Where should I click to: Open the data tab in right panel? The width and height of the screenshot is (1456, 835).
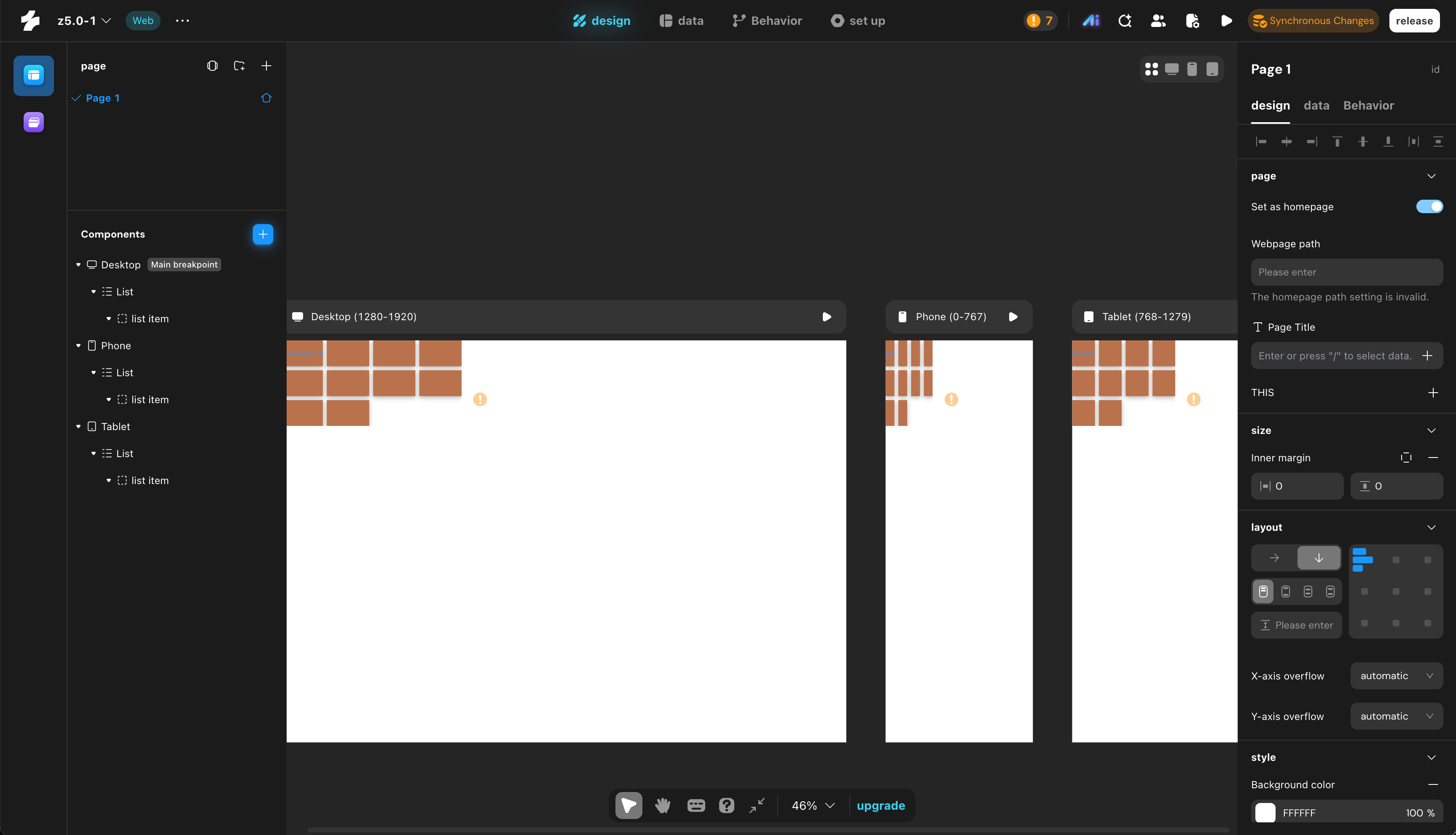1316,105
